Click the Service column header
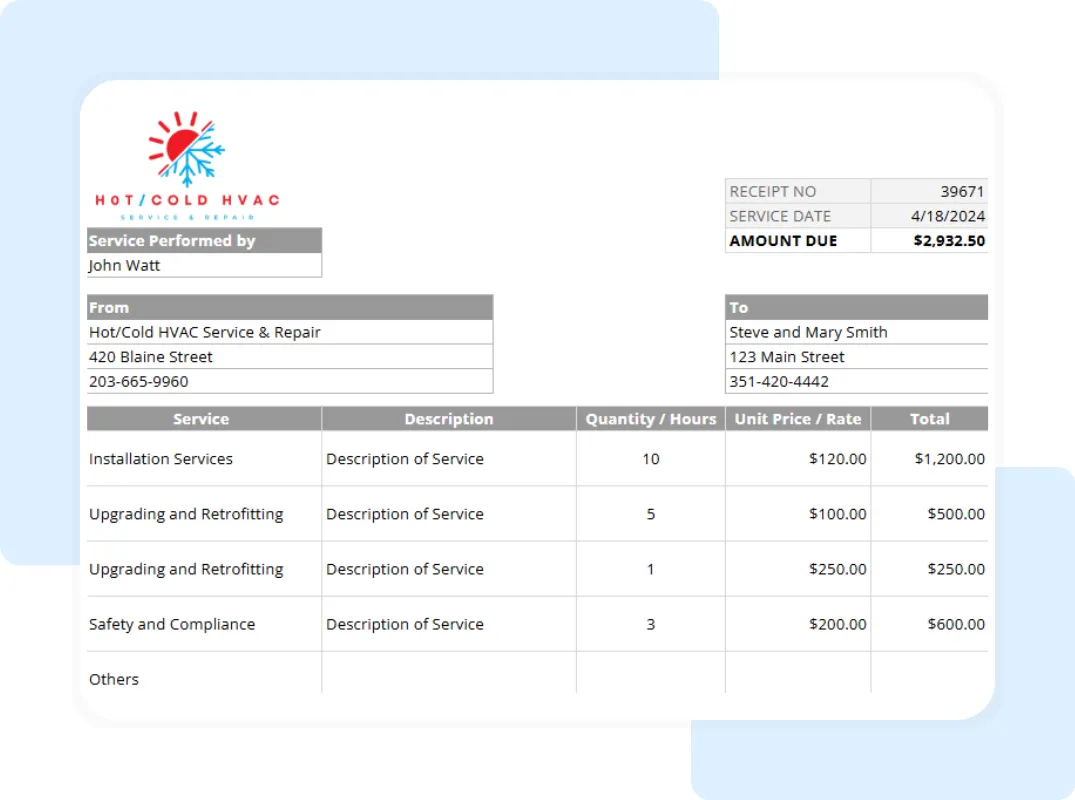 201,419
